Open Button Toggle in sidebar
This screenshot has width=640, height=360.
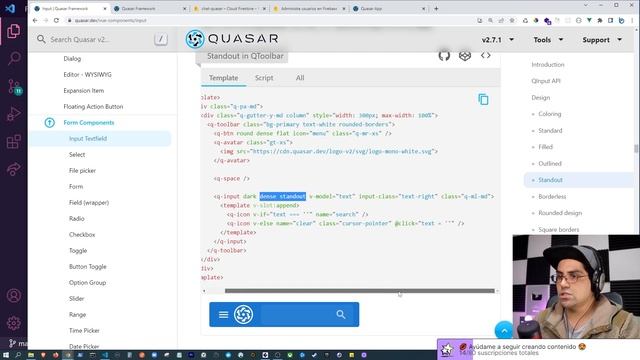pos(88,266)
